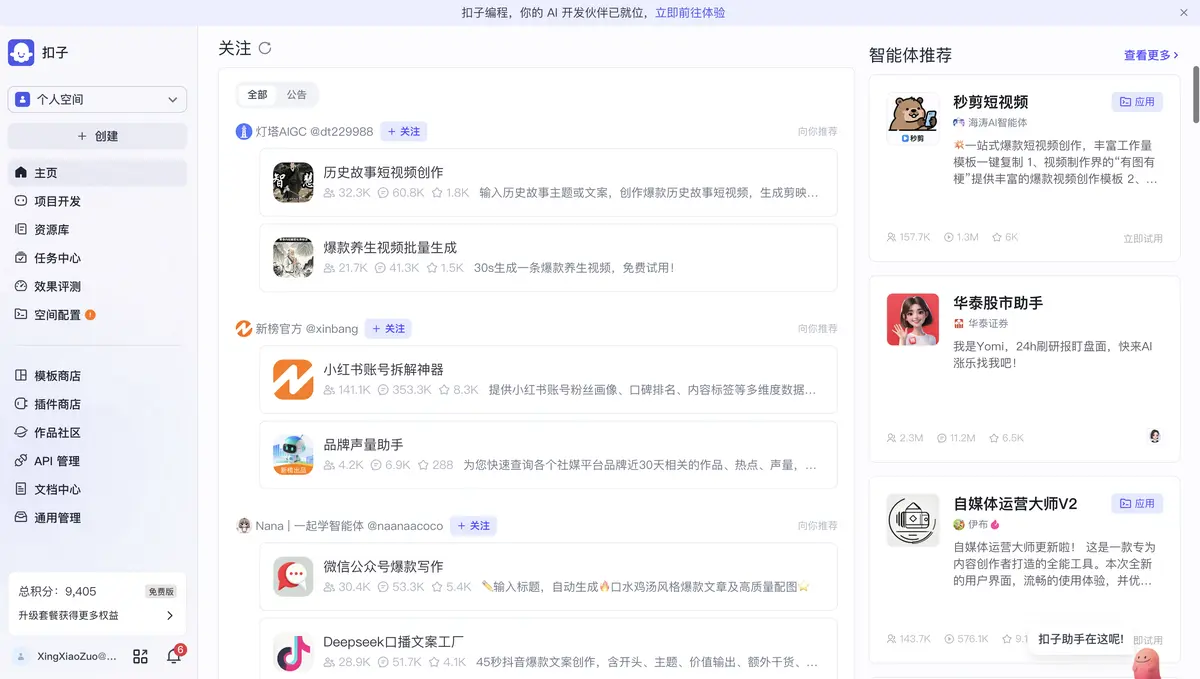Select the 全部 tab
This screenshot has height=679, width=1200.
[x=257, y=95]
